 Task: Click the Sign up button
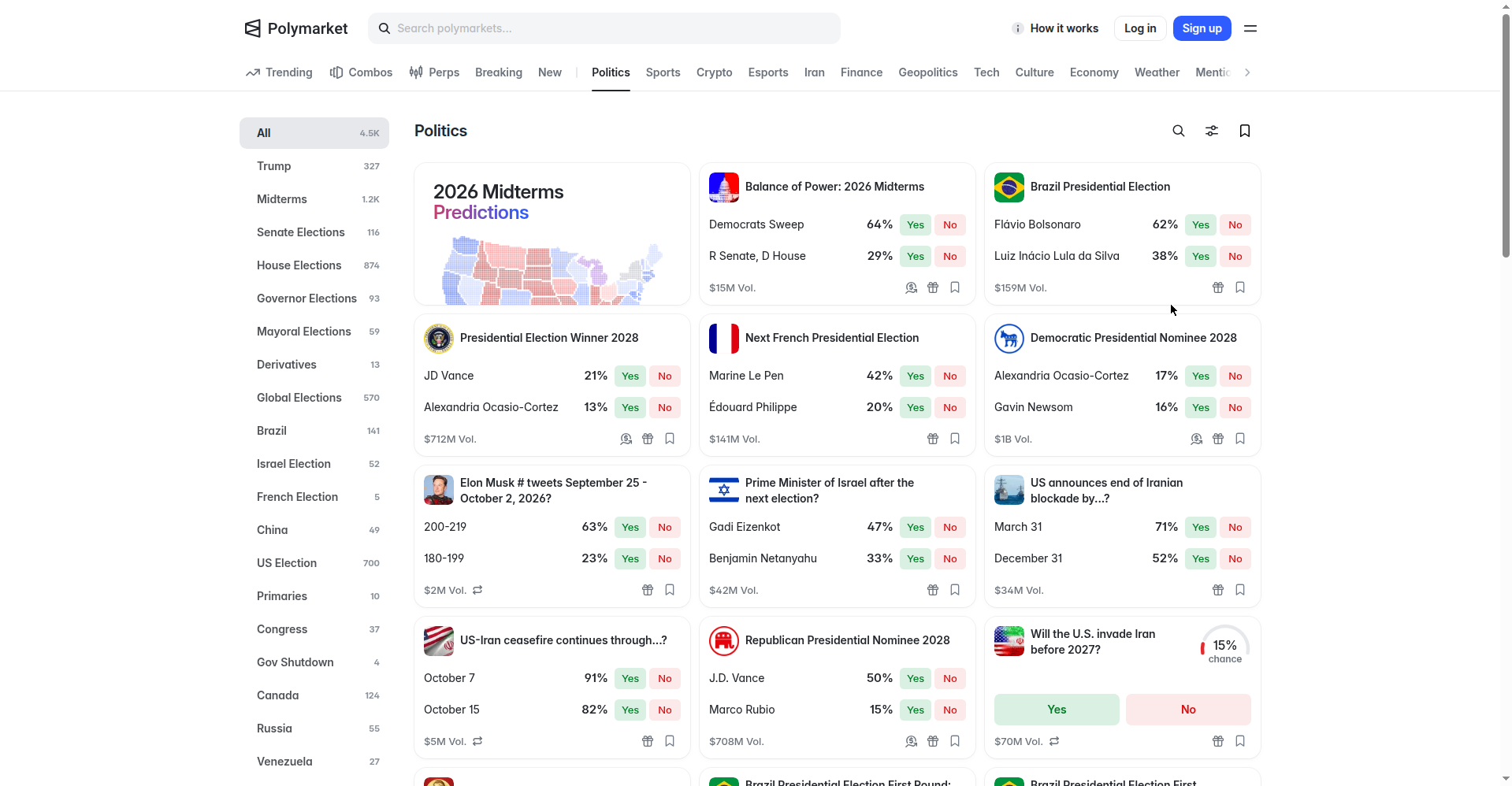pos(1202,28)
